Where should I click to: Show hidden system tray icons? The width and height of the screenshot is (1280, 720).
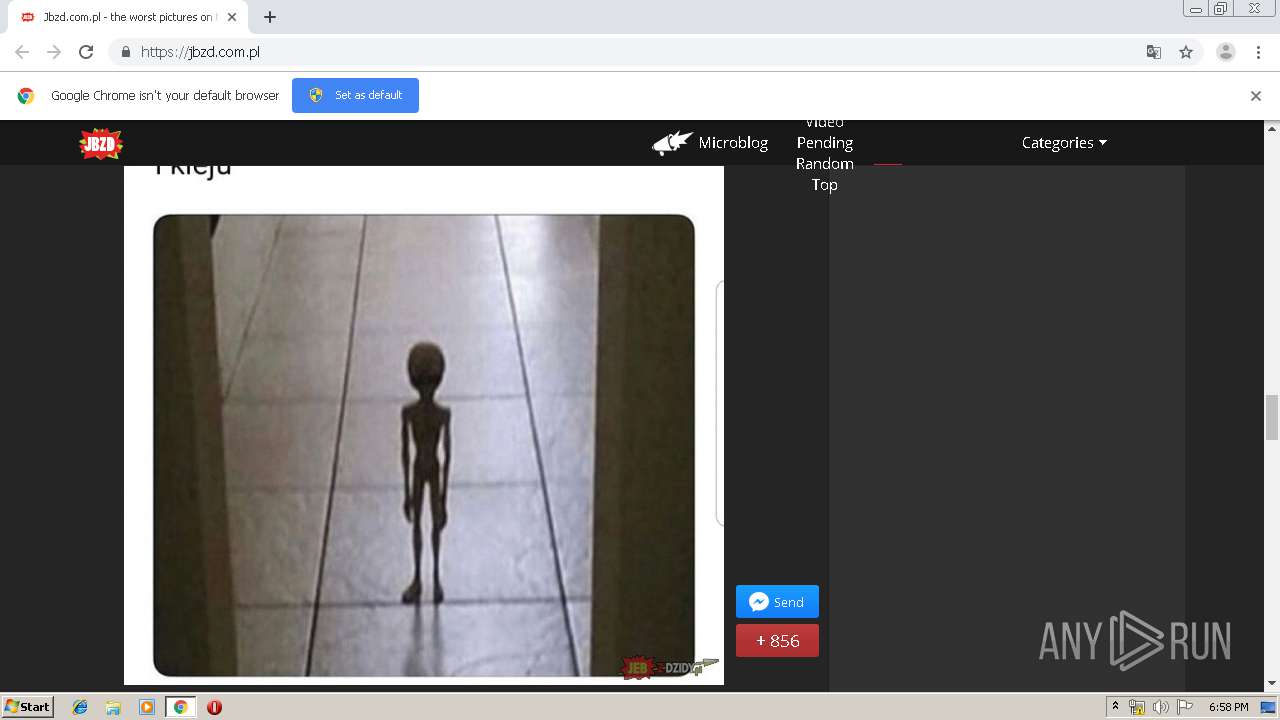pyautogui.click(x=1115, y=707)
